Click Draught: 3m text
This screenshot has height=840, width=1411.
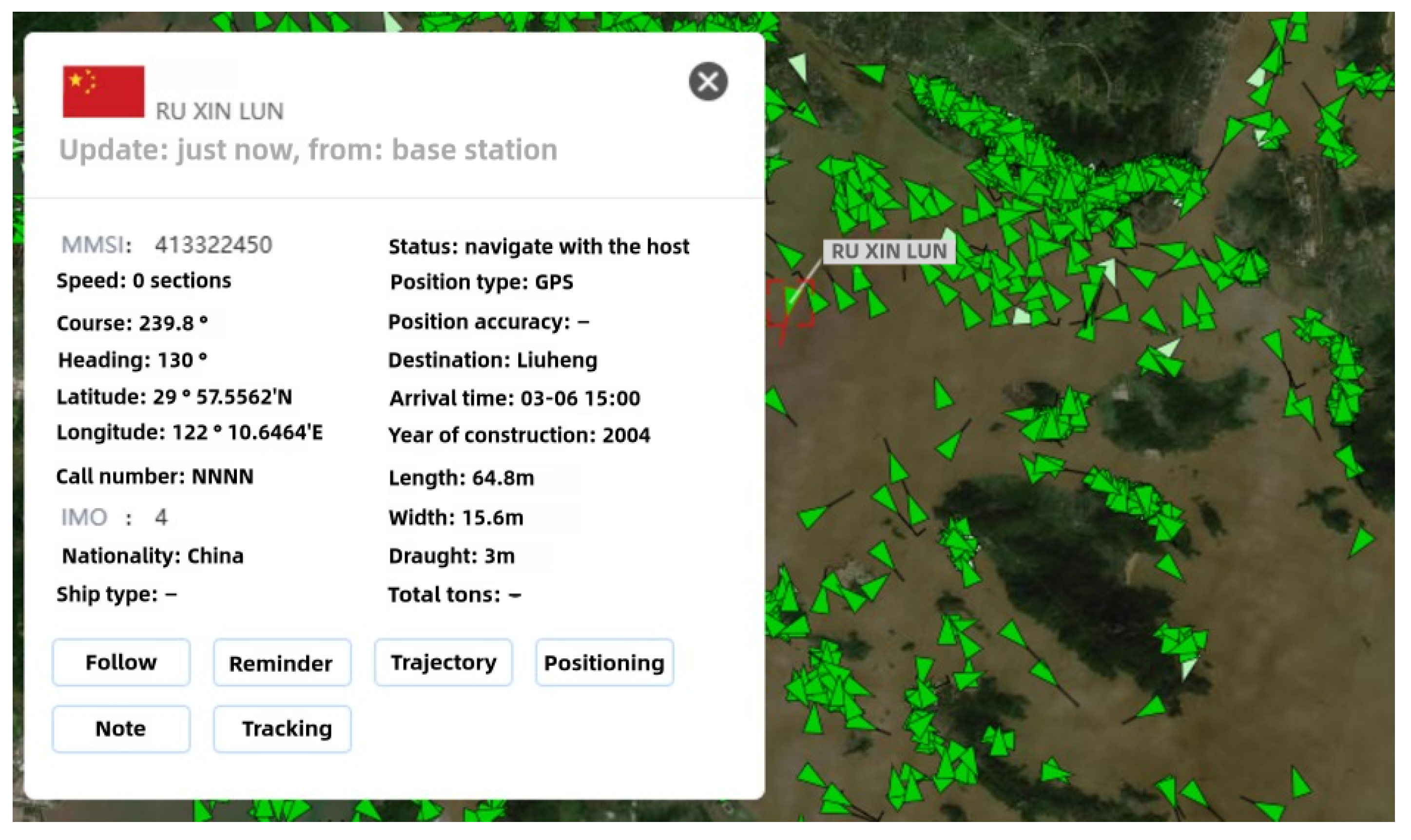(x=452, y=556)
